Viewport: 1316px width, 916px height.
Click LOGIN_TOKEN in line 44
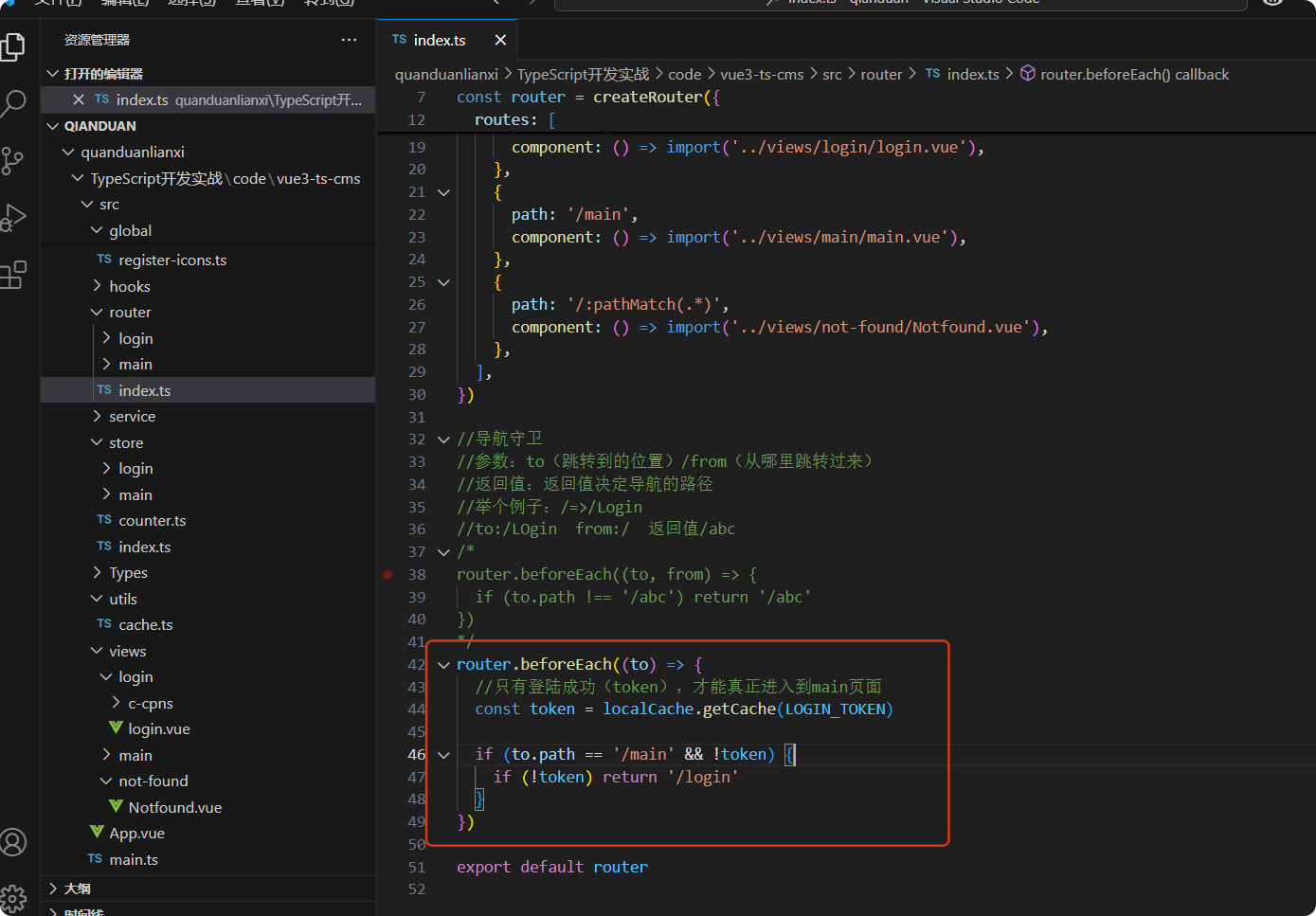[836, 709]
